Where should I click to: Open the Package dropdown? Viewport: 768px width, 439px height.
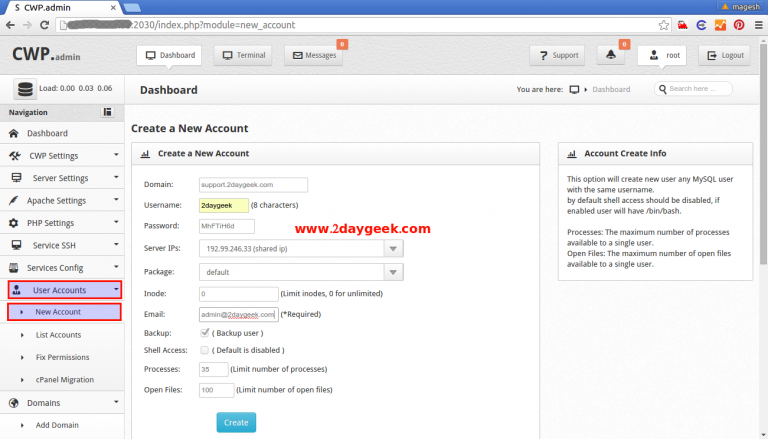pyautogui.click(x=393, y=272)
